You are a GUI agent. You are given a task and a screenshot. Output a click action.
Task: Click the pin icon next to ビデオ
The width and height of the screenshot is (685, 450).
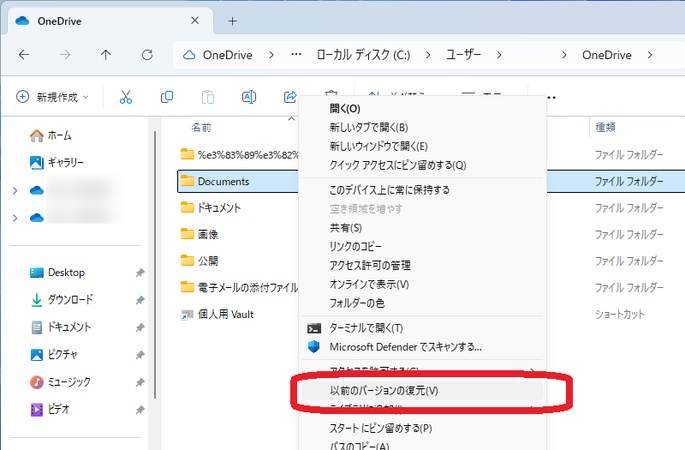[x=140, y=410]
